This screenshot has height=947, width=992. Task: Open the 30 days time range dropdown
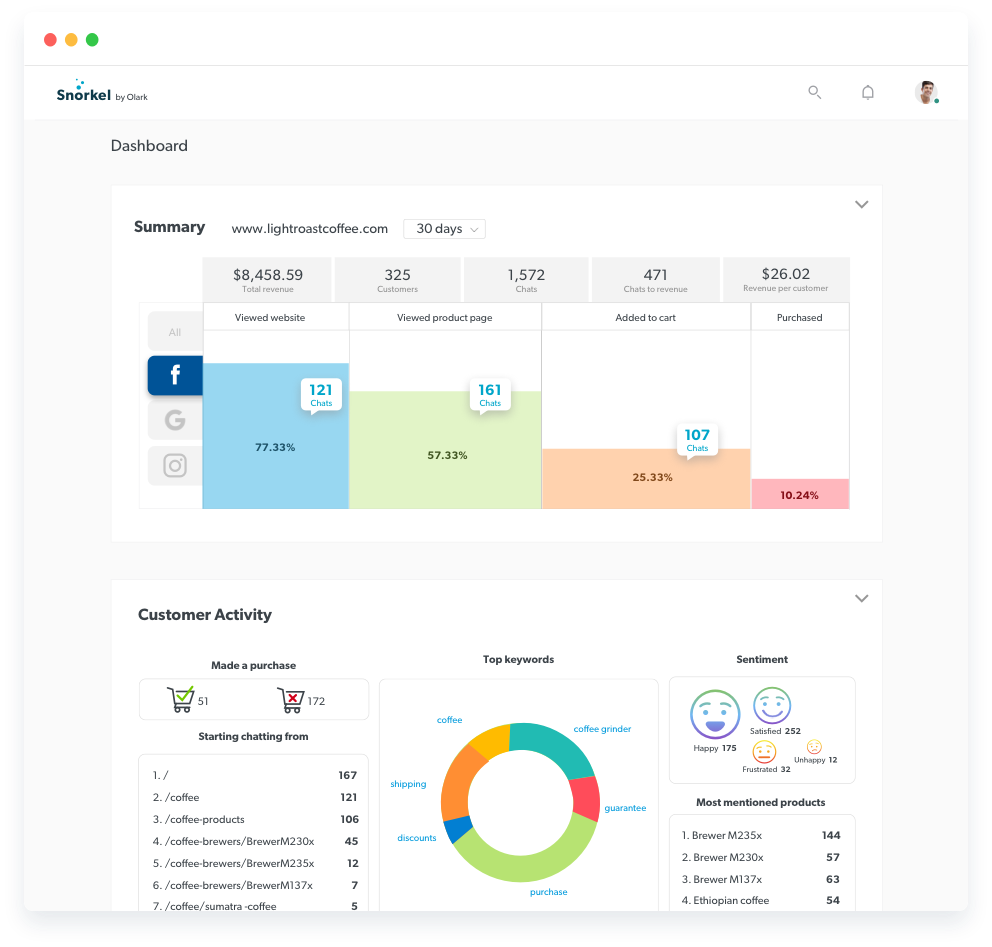(443, 228)
